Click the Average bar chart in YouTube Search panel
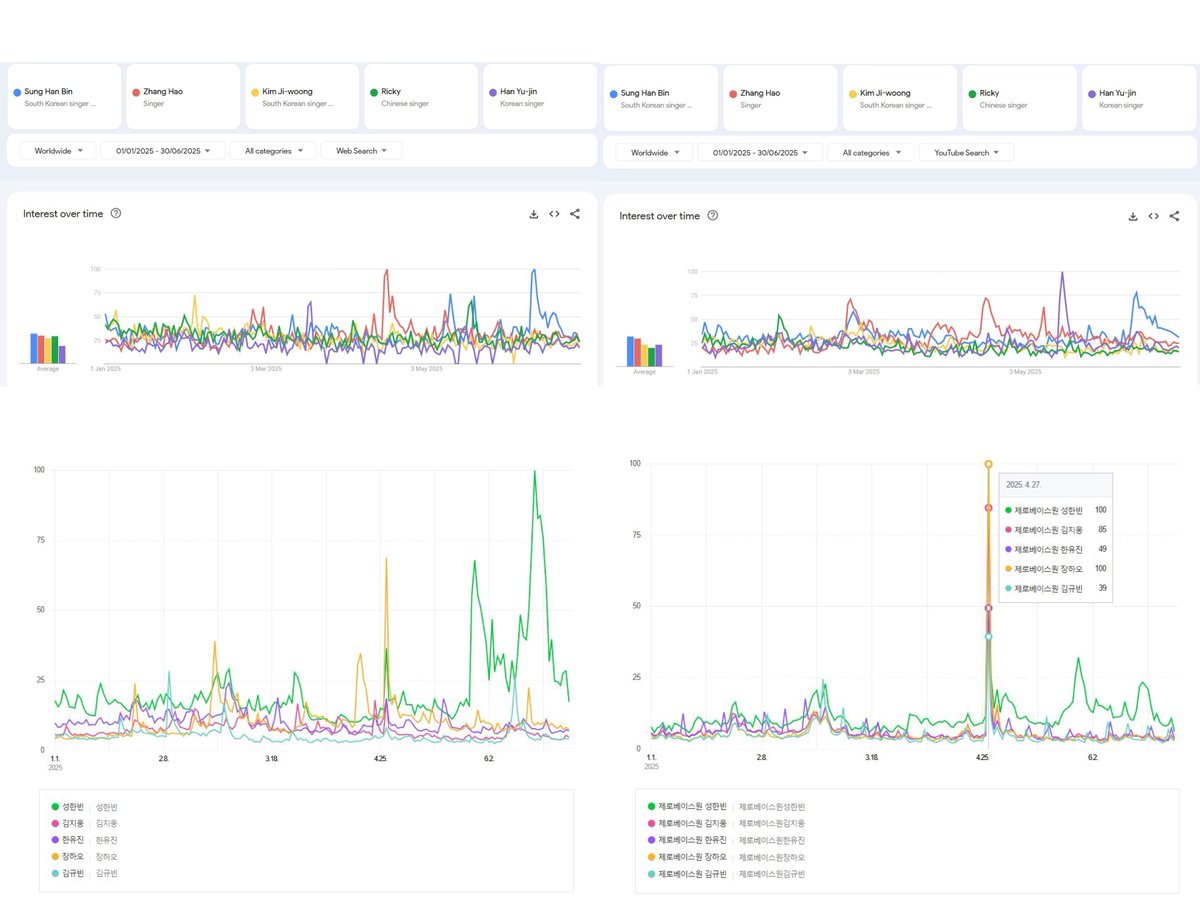Viewport: 1200px width, 898px height. [x=644, y=351]
